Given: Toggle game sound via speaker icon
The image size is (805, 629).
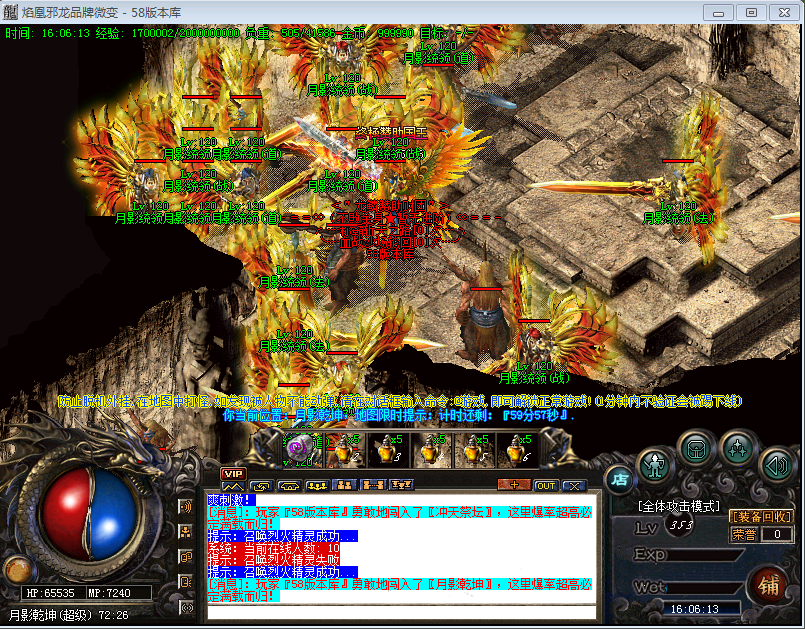Looking at the screenshot, I should (x=777, y=466).
